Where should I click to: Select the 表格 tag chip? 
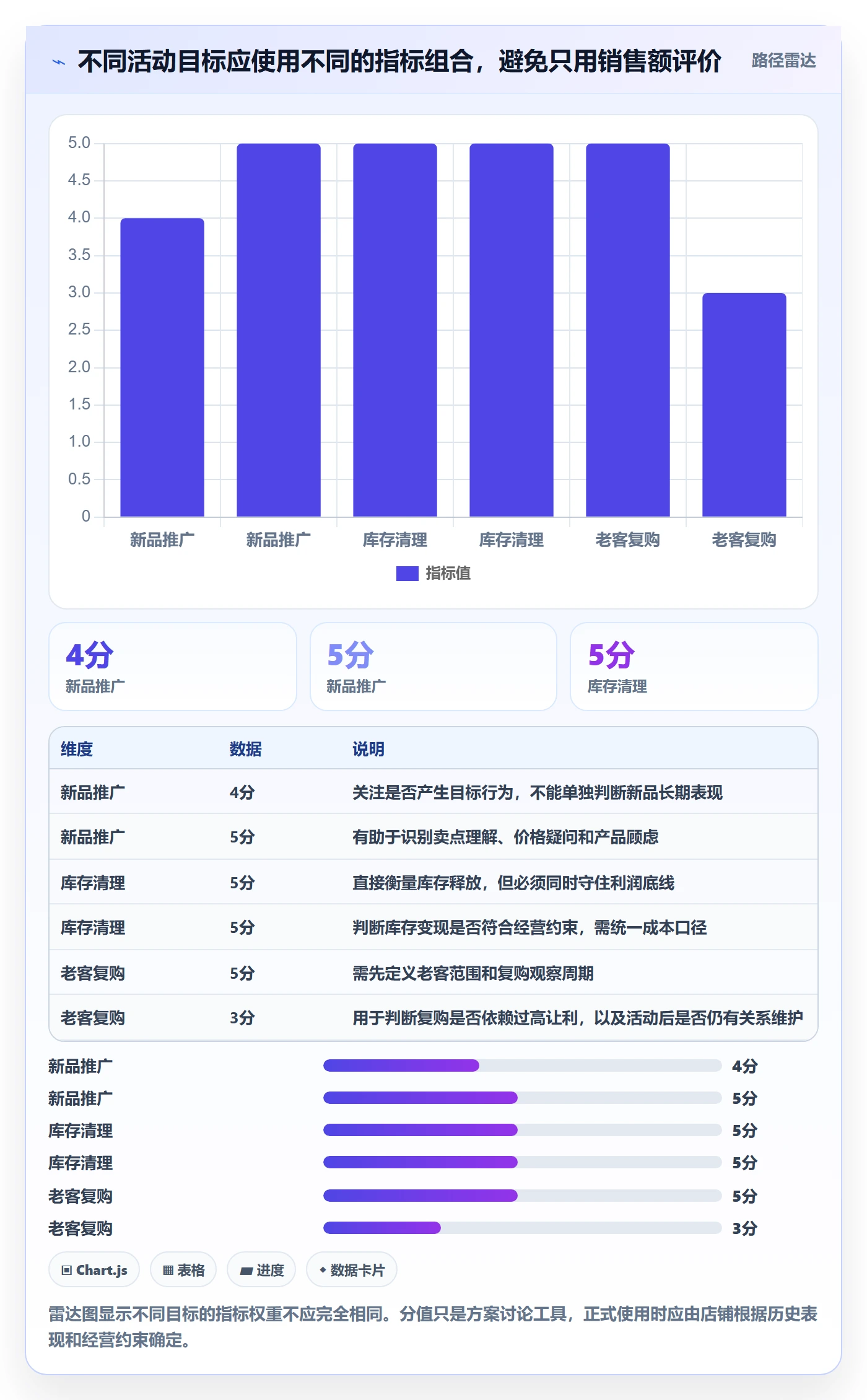pyautogui.click(x=183, y=1270)
